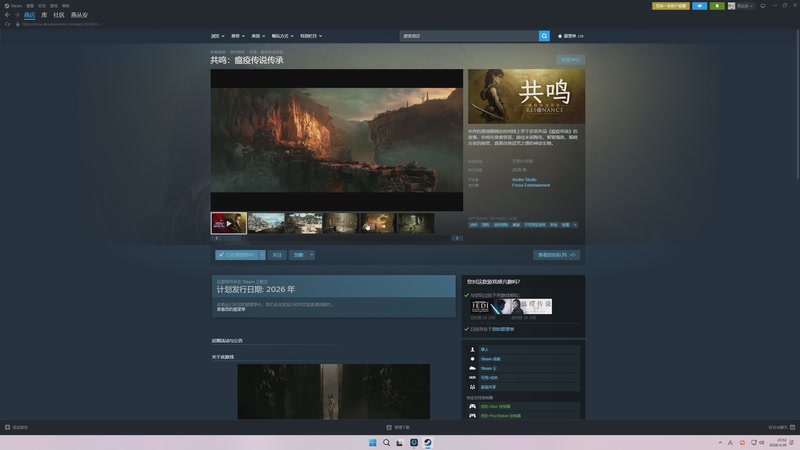Viewport: 800px width, 450px height.
Task: Select the last dark forest screenshot thumbnail
Action: click(416, 223)
